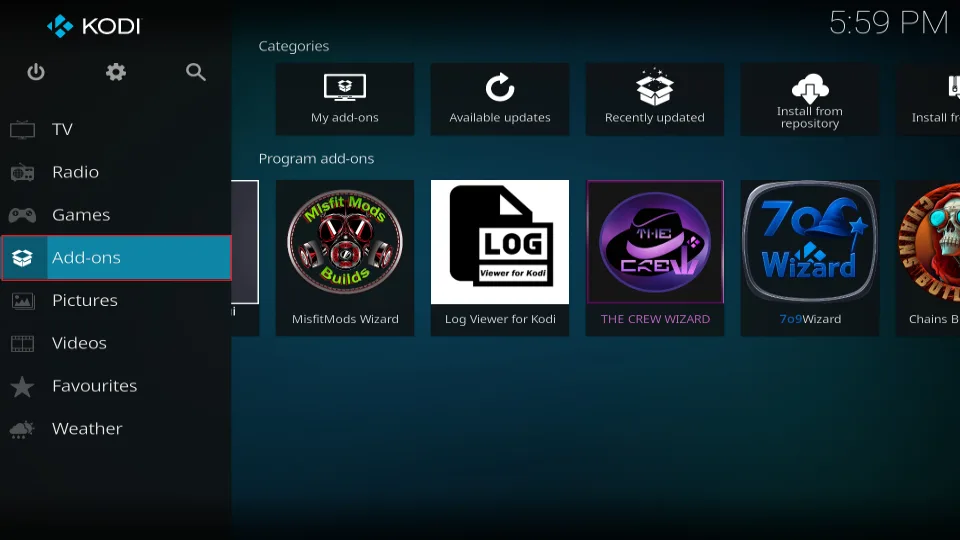Image resolution: width=960 pixels, height=540 pixels.
Task: Open the Chains Build add-on tile
Action: (x=928, y=258)
